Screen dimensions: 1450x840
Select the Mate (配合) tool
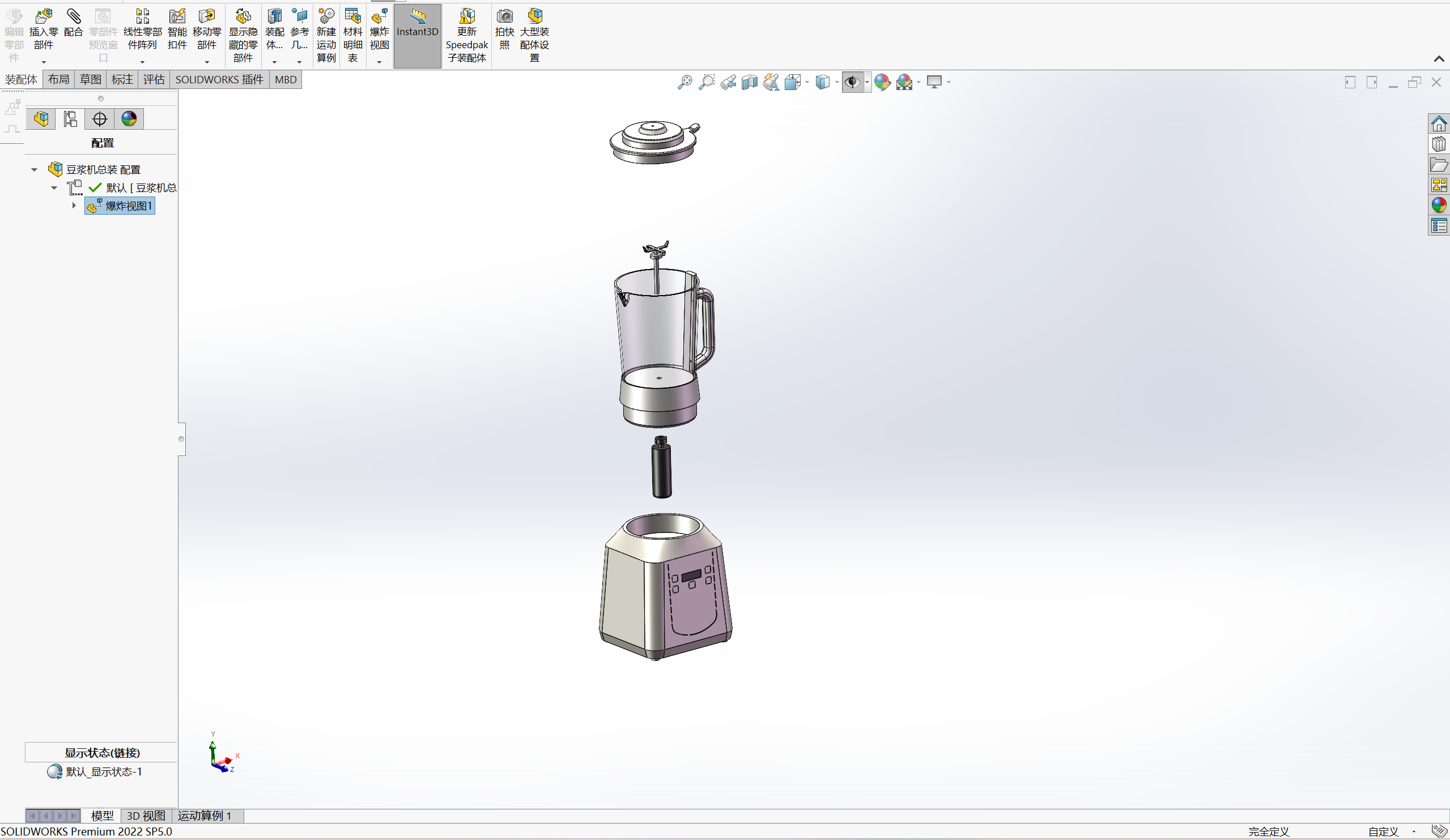click(73, 16)
